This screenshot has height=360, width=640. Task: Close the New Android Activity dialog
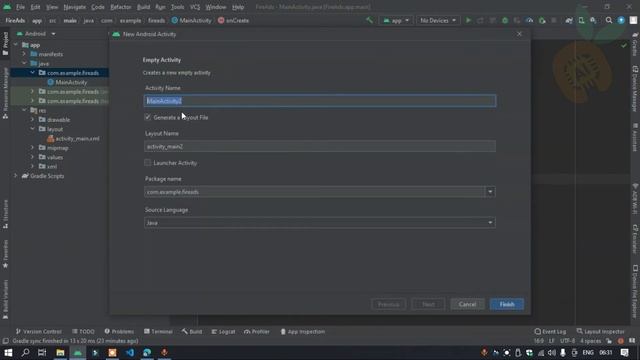pyautogui.click(x=519, y=34)
